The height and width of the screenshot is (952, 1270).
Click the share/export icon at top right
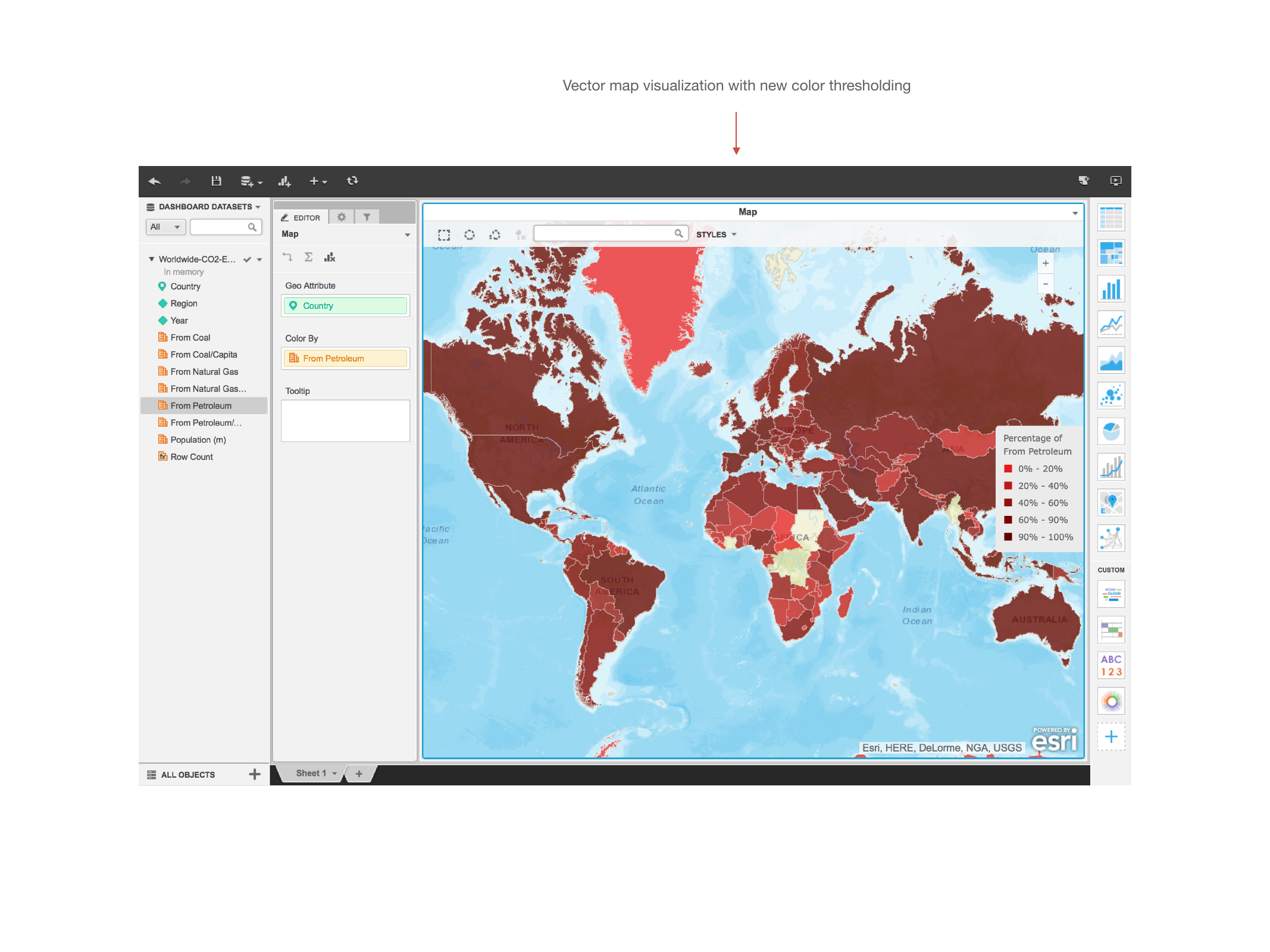tap(1084, 181)
